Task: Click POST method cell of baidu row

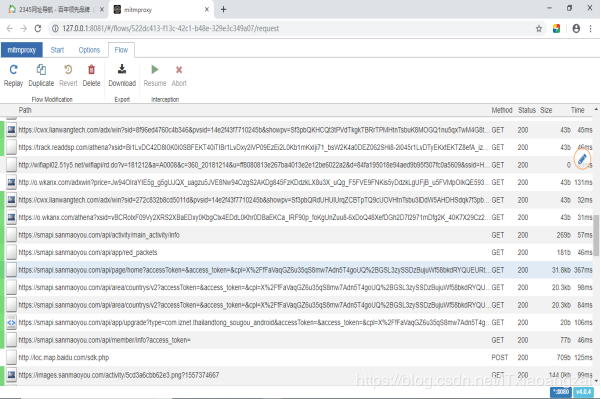Action: pyautogui.click(x=499, y=358)
